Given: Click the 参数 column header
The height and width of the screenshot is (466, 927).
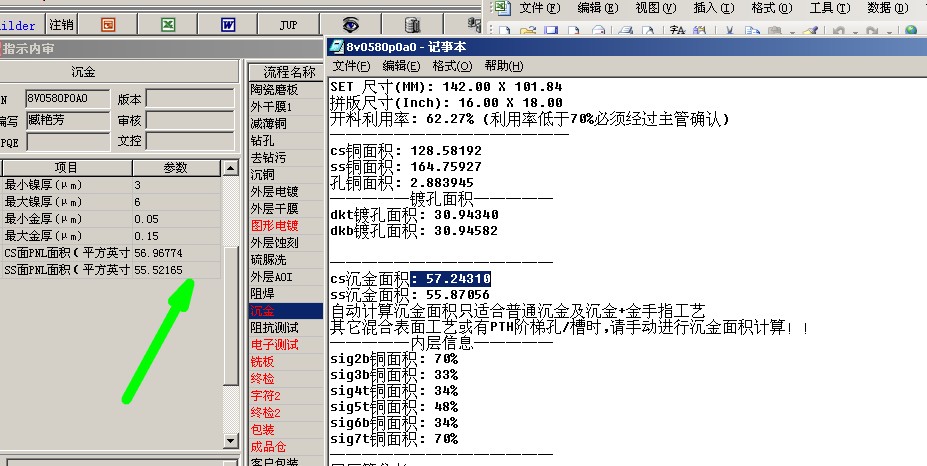Looking at the screenshot, I should 176,168.
